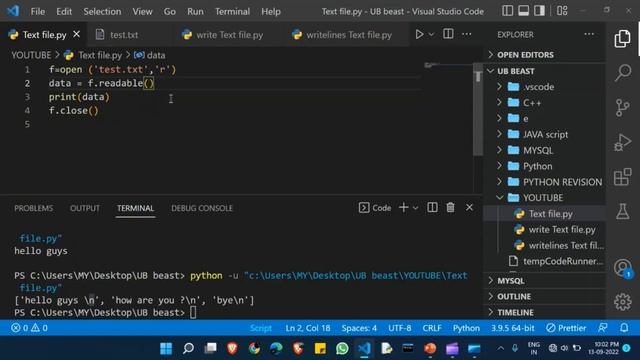
Task: Show the PROBLEMS panel tab
Action: (33, 208)
